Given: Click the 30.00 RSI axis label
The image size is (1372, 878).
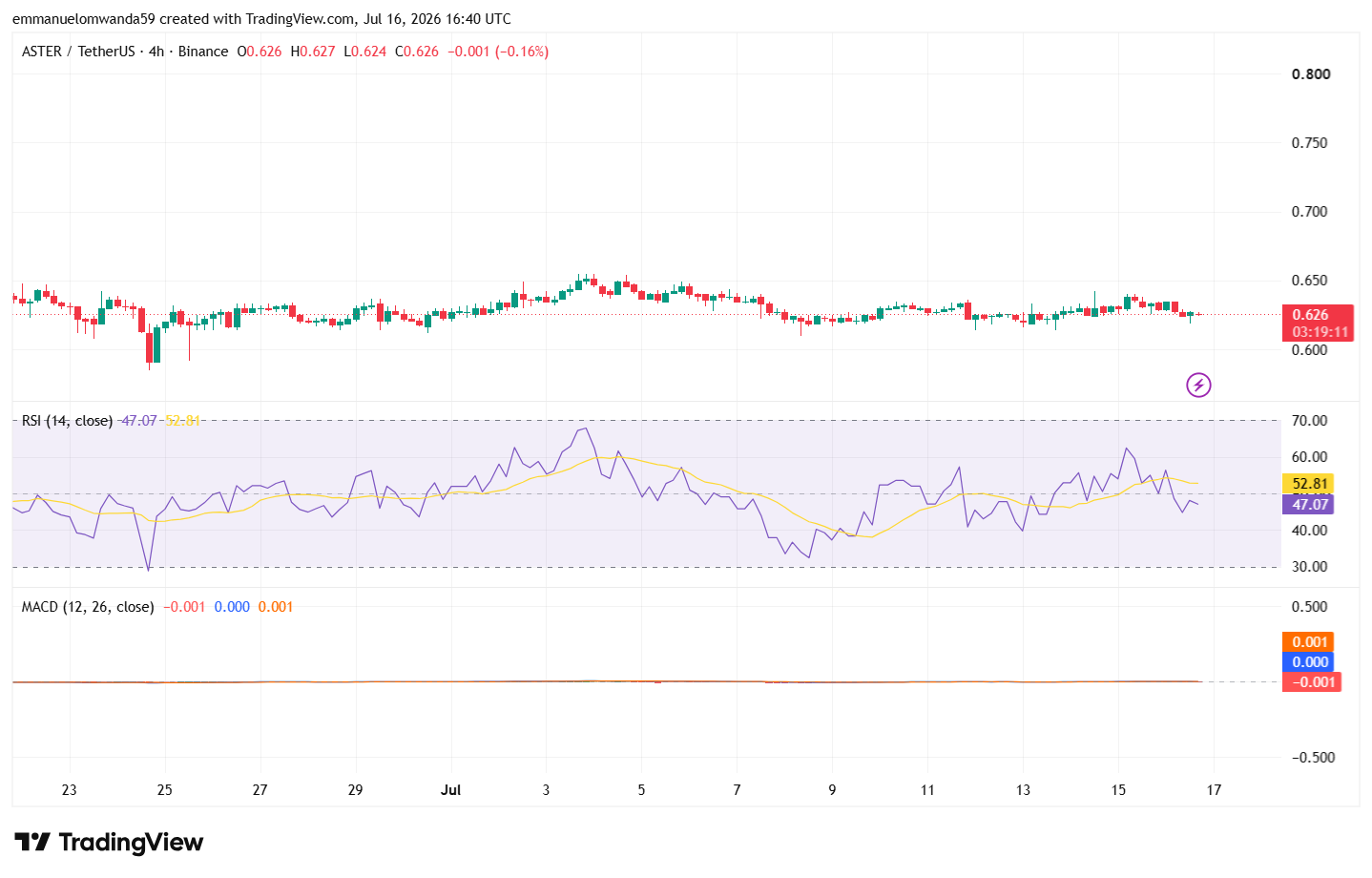Looking at the screenshot, I should pyautogui.click(x=1310, y=567).
